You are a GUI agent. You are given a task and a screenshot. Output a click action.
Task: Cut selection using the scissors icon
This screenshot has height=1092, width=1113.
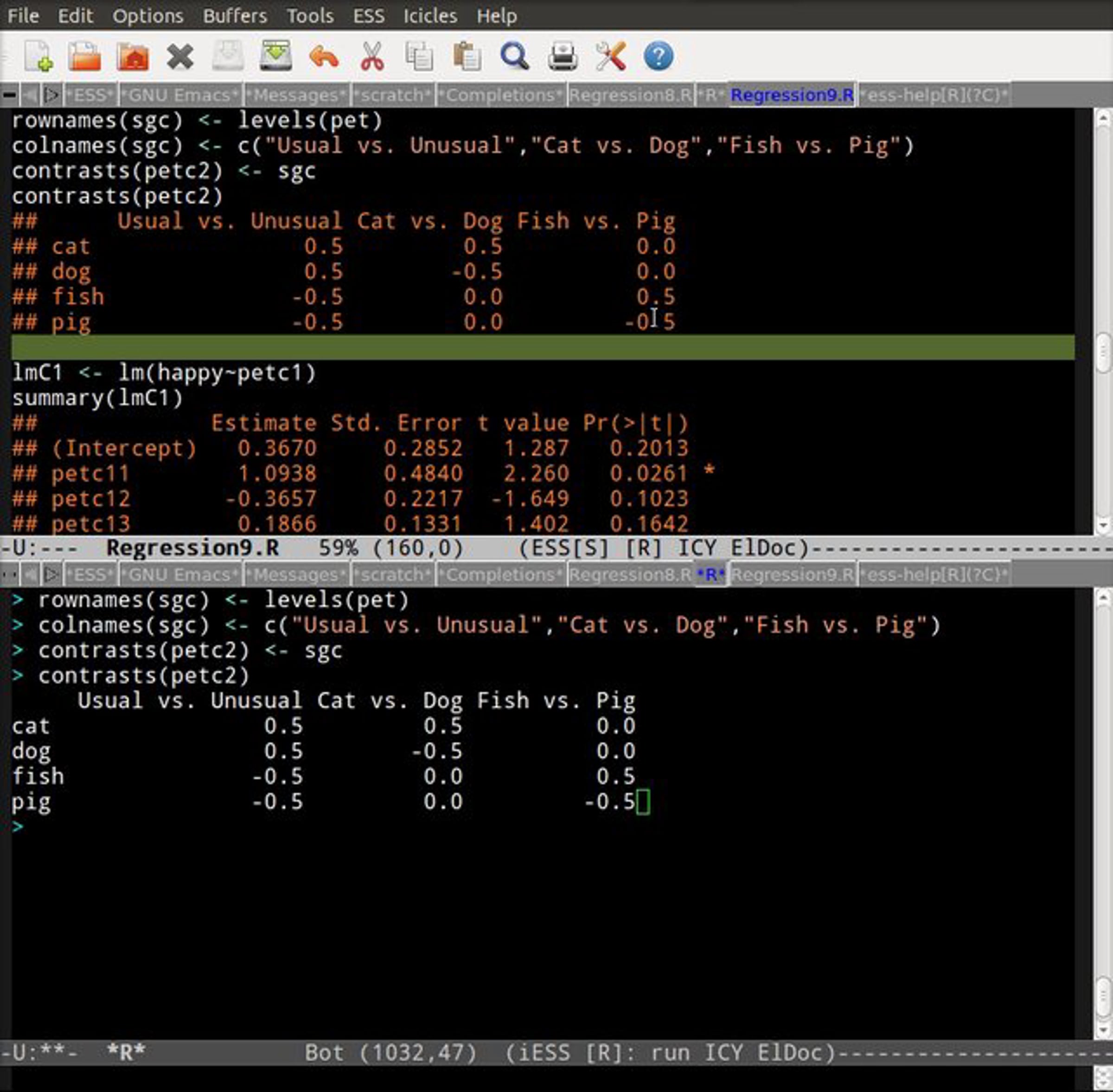(x=372, y=56)
